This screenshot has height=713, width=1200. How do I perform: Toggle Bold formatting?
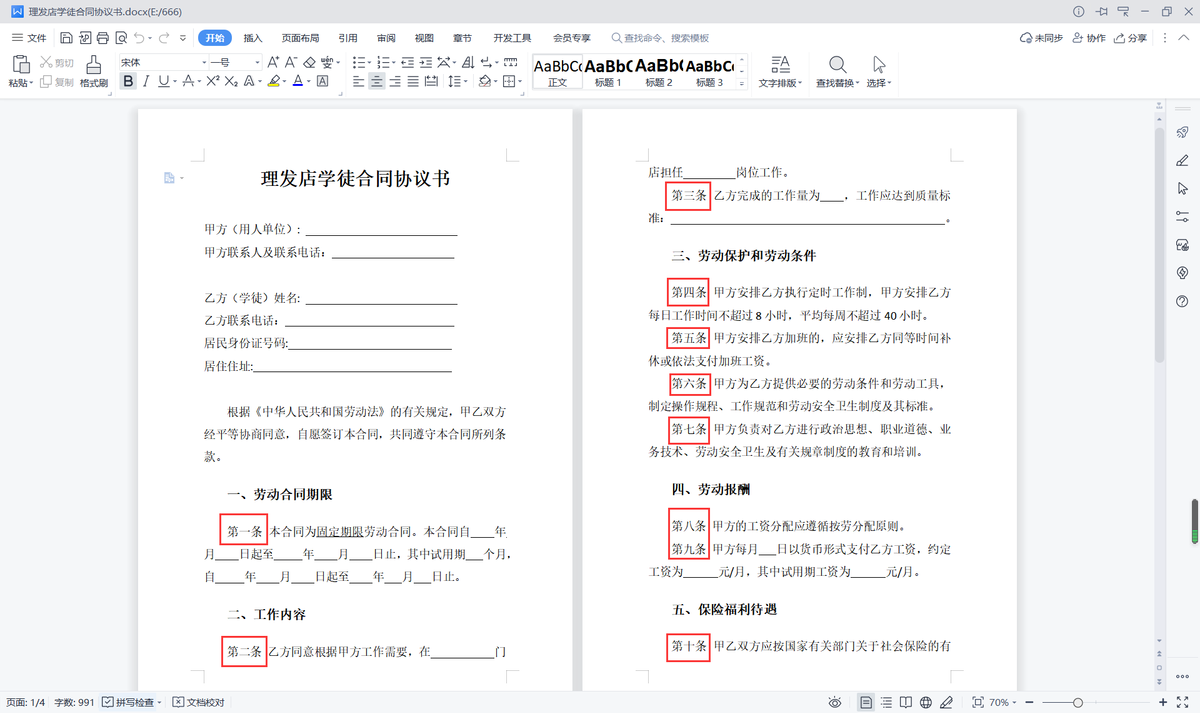point(128,82)
